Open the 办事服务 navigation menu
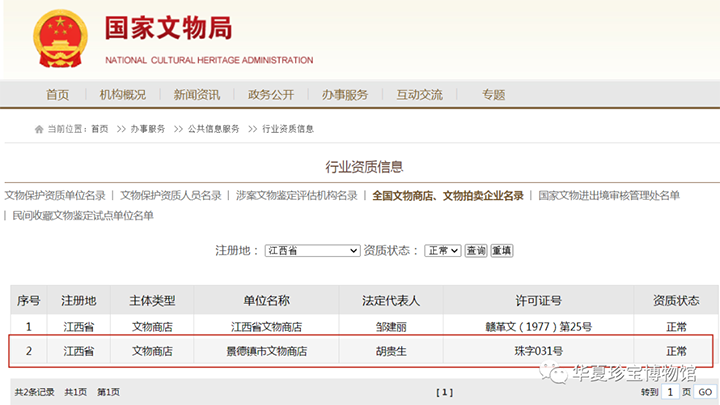Image resolution: width=720 pixels, height=405 pixels. click(345, 95)
